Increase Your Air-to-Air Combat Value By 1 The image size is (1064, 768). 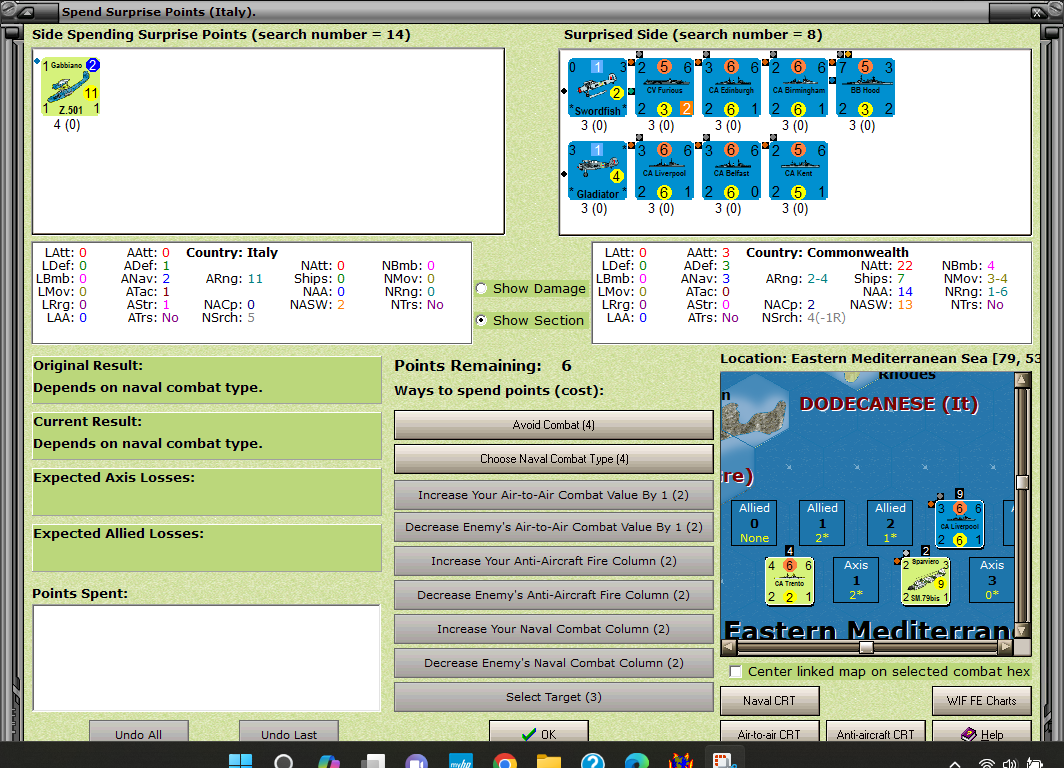(554, 495)
